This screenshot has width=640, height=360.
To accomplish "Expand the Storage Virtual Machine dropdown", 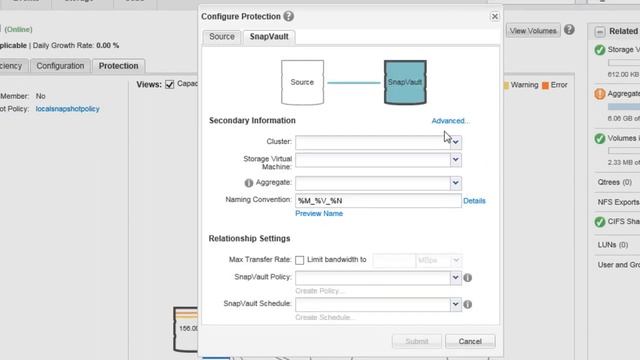I will (456, 160).
